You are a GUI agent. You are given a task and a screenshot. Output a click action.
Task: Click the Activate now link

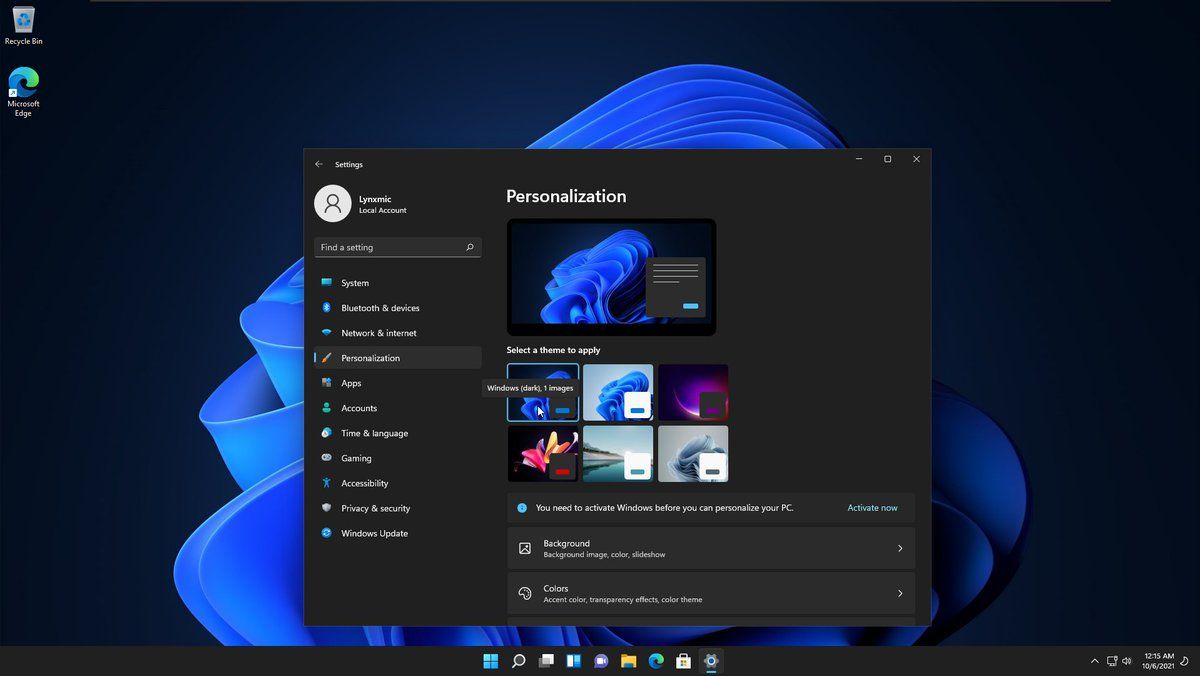point(872,508)
